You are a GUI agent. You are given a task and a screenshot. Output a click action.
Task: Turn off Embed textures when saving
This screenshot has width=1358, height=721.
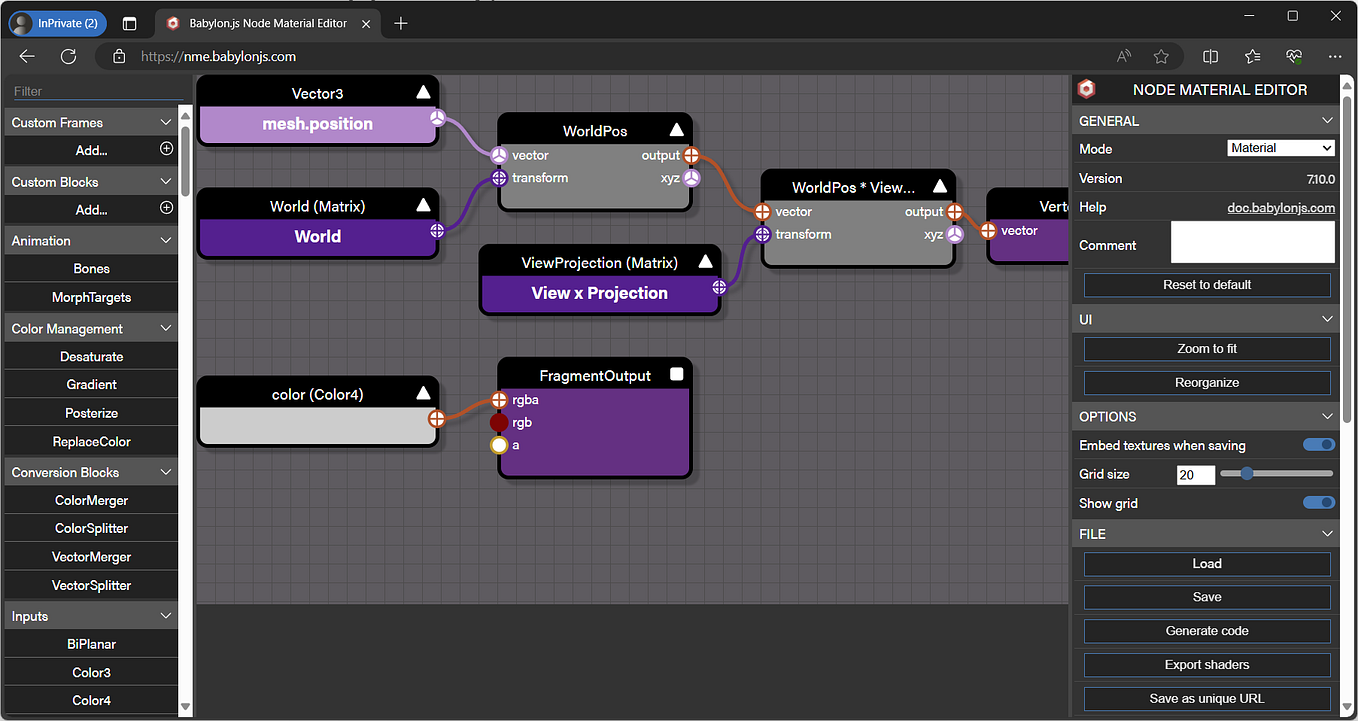point(1318,444)
